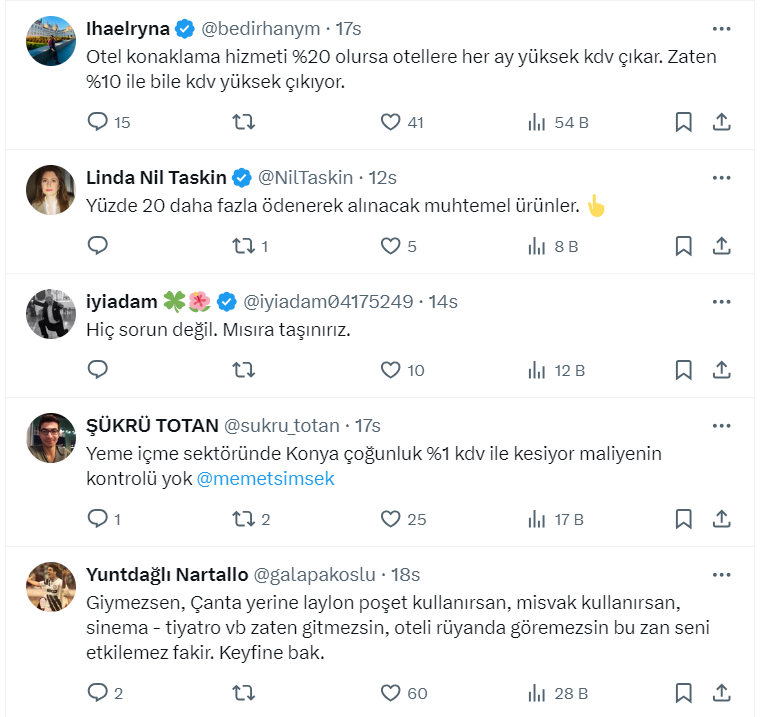
Task: Open the @memetsimsek mention link
Action: pos(265,479)
